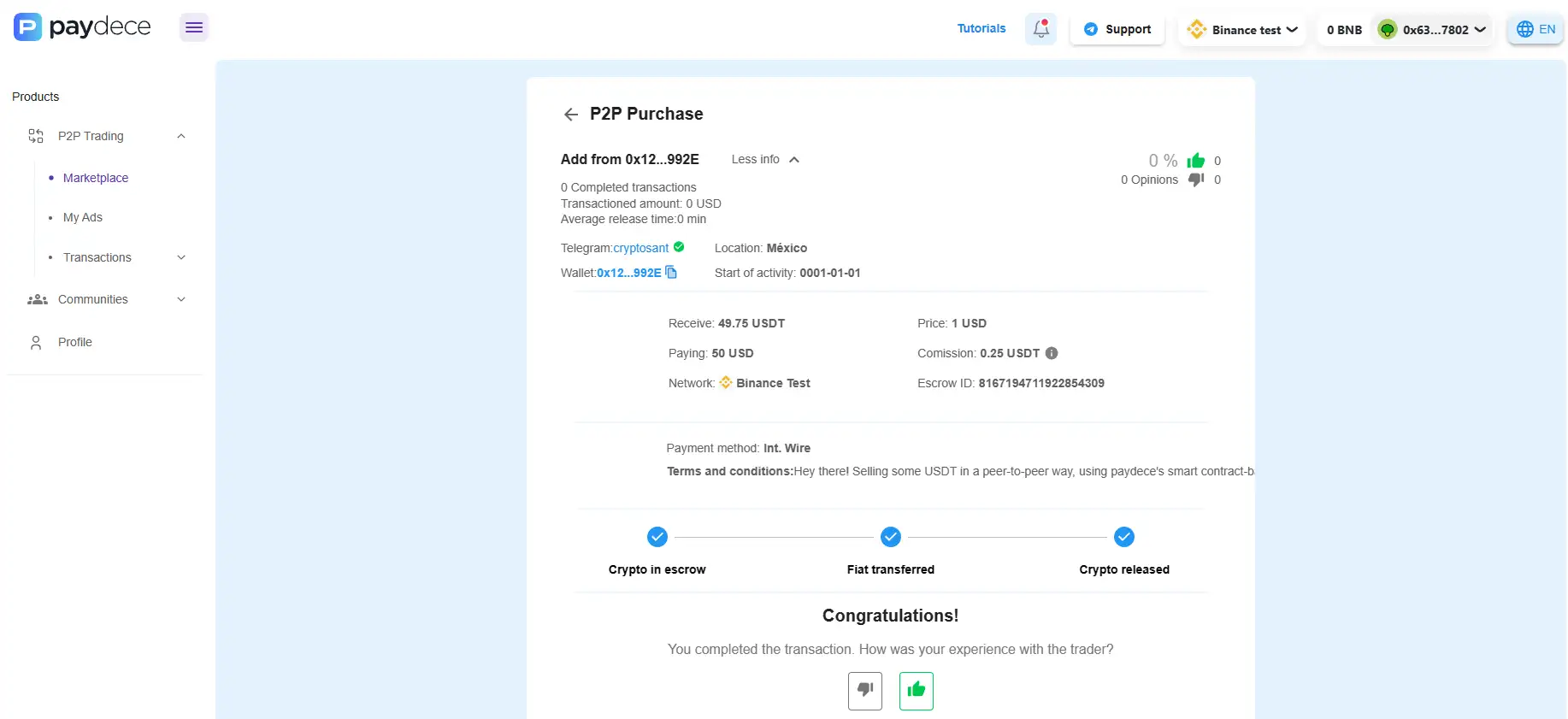This screenshot has width=1568, height=719.
Task: Open the notifications bell
Action: coord(1040,29)
